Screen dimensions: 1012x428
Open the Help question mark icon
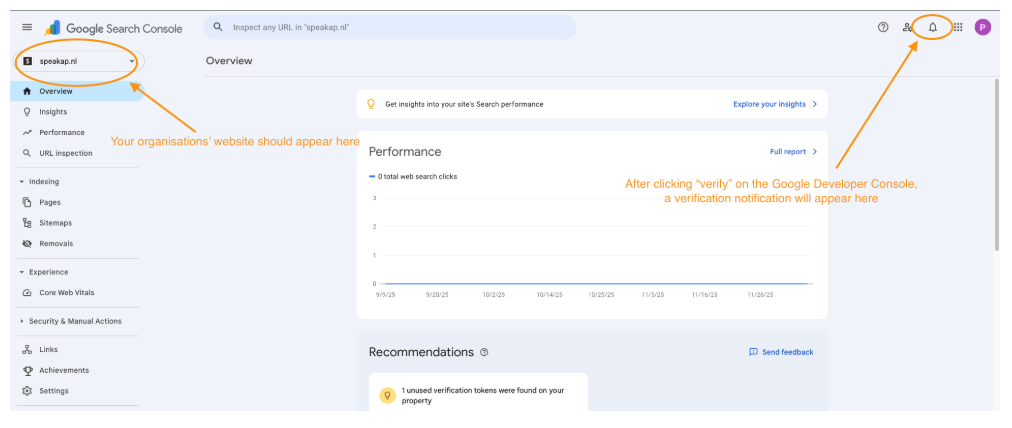tap(883, 27)
